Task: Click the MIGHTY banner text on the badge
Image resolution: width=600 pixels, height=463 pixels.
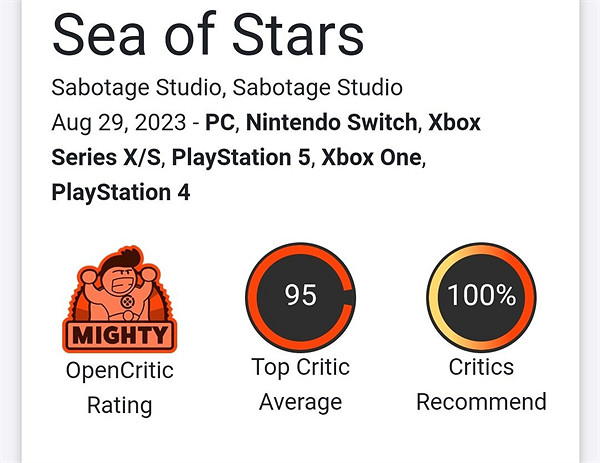Action: point(119,332)
